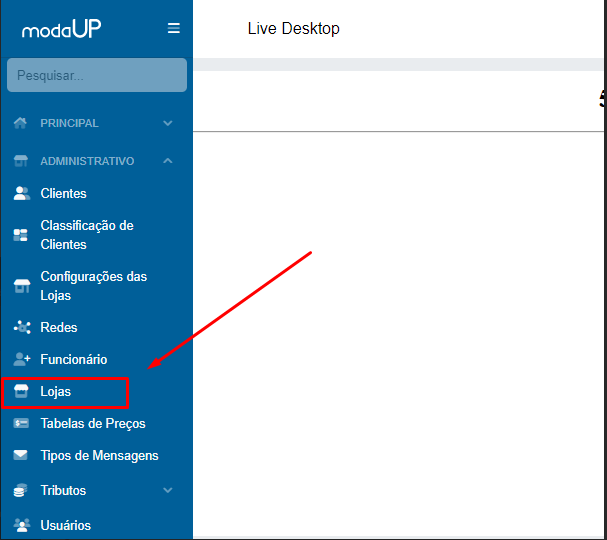Click the Tabelas de Preços icon
The width and height of the screenshot is (607, 540).
21,423
